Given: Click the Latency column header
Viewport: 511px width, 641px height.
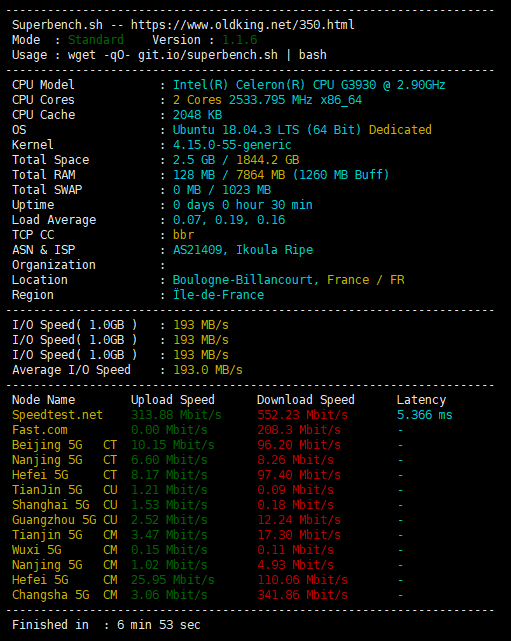Looking at the screenshot, I should coord(421,400).
